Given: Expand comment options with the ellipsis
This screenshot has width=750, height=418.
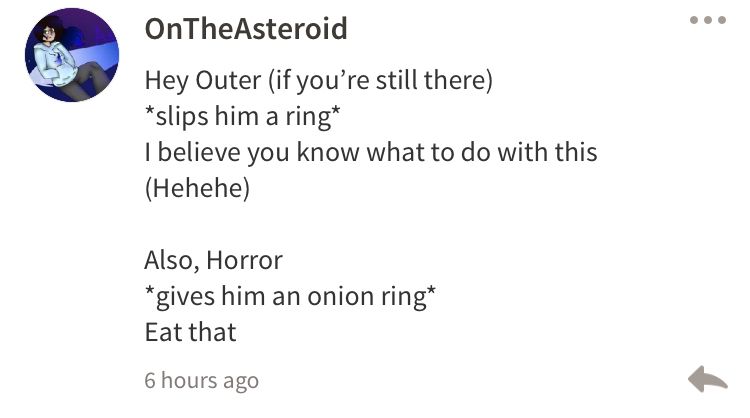Looking at the screenshot, I should 708,20.
